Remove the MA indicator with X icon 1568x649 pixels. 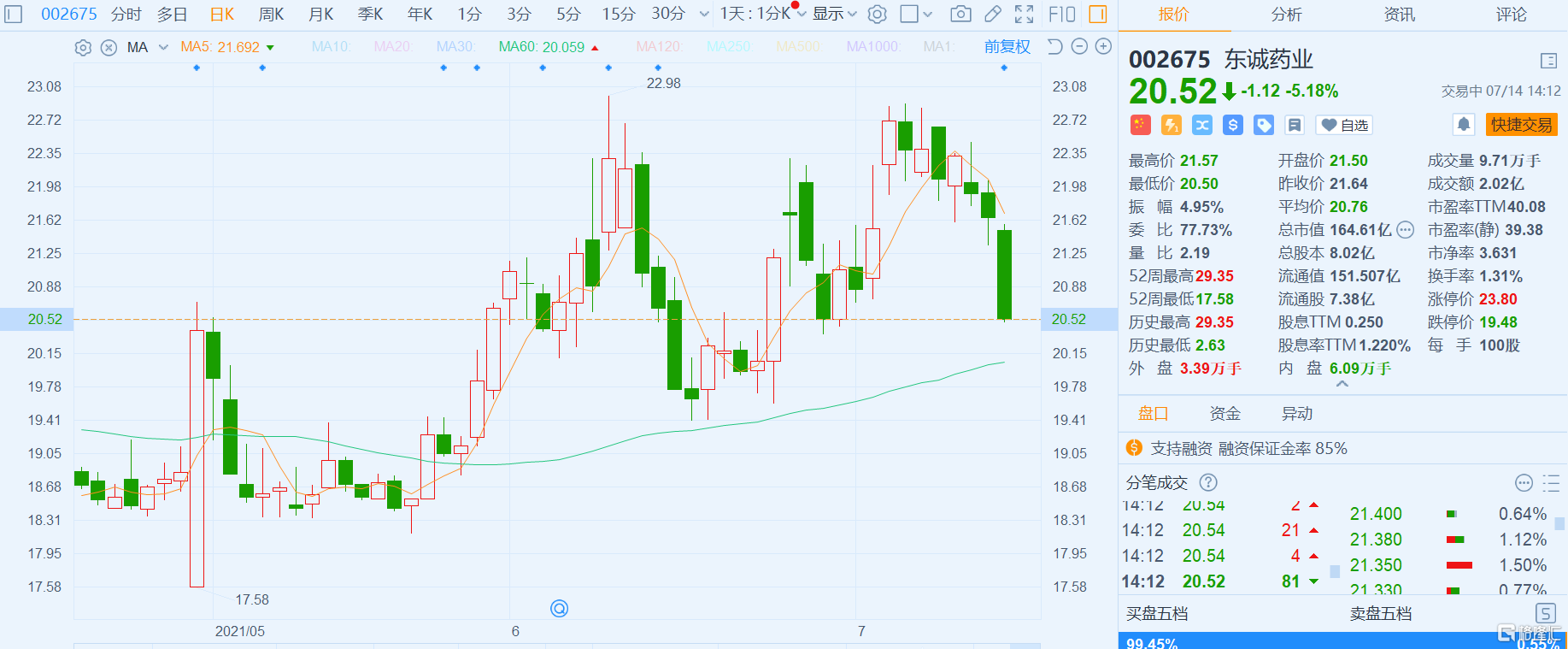pyautogui.click(x=109, y=48)
